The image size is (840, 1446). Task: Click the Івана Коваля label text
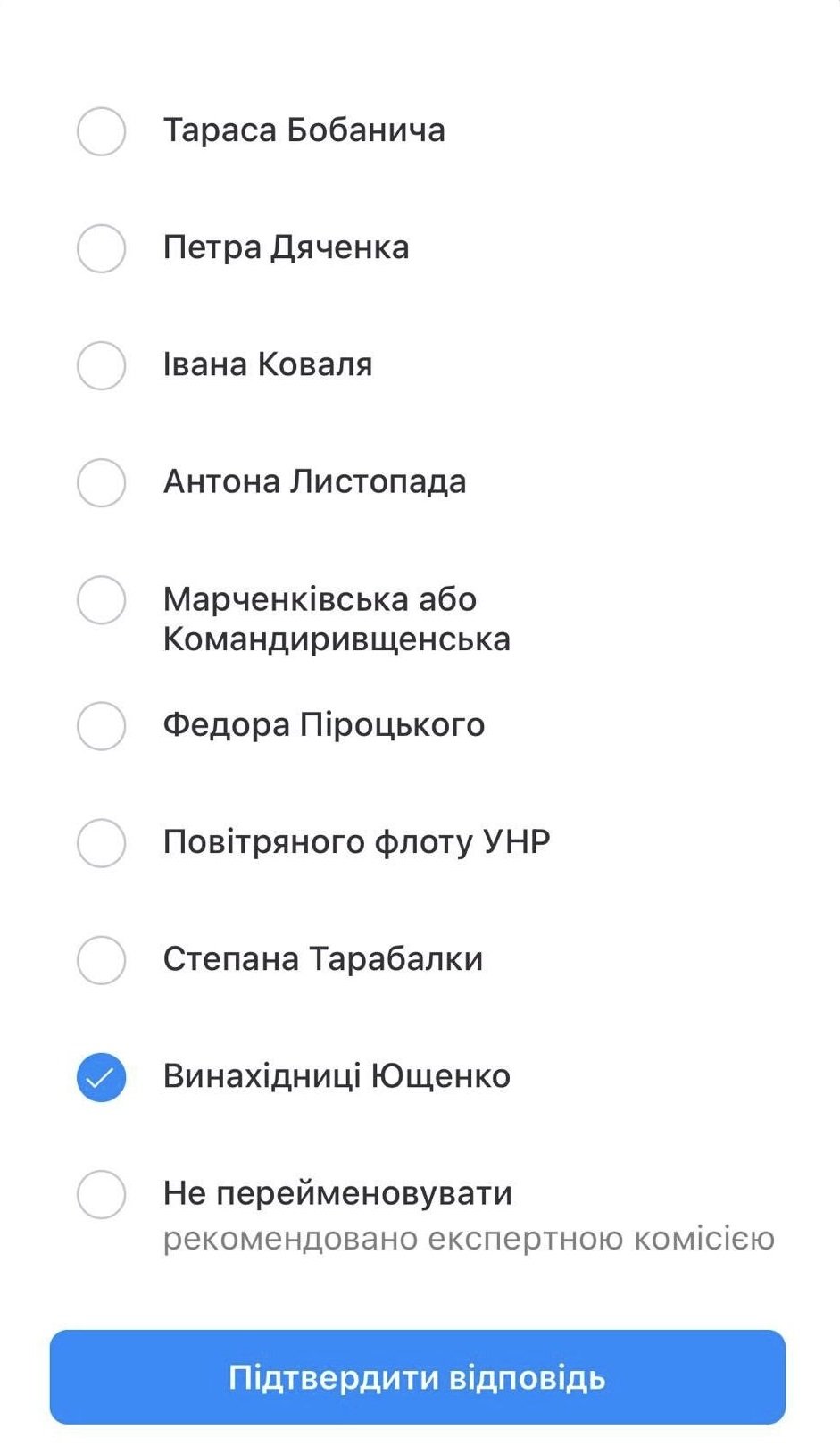(267, 364)
